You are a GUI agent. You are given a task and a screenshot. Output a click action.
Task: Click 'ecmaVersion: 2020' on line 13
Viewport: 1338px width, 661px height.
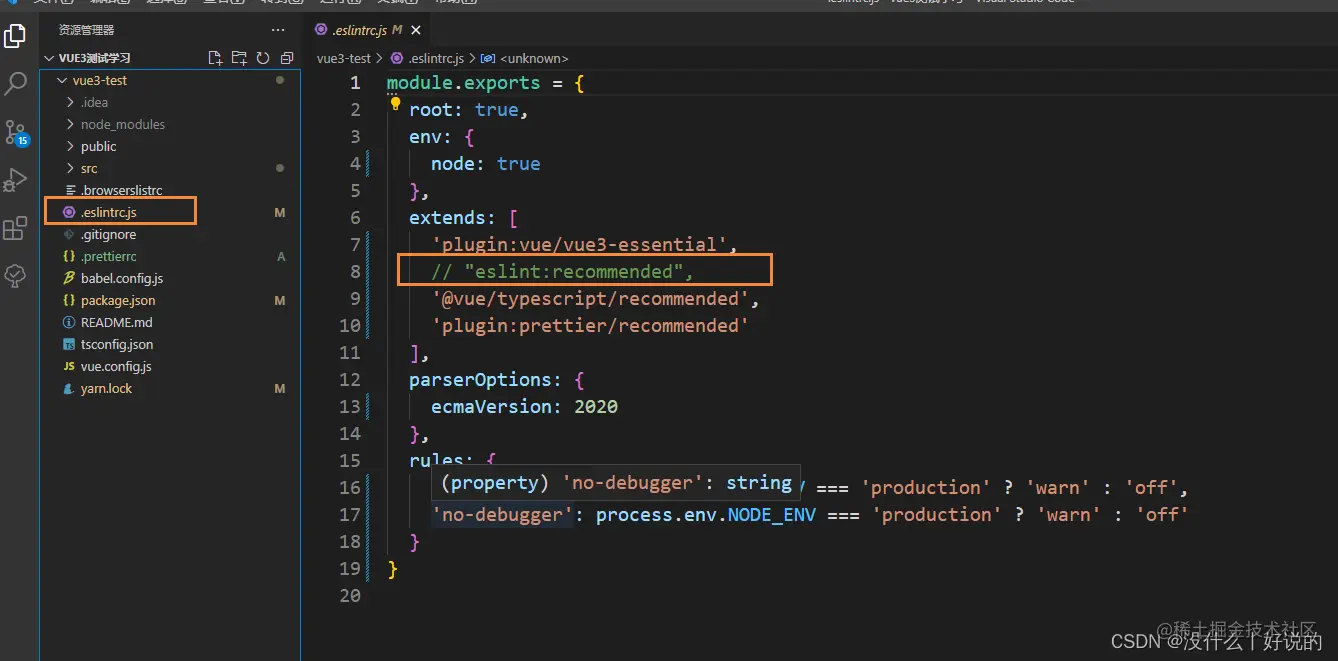coord(524,407)
